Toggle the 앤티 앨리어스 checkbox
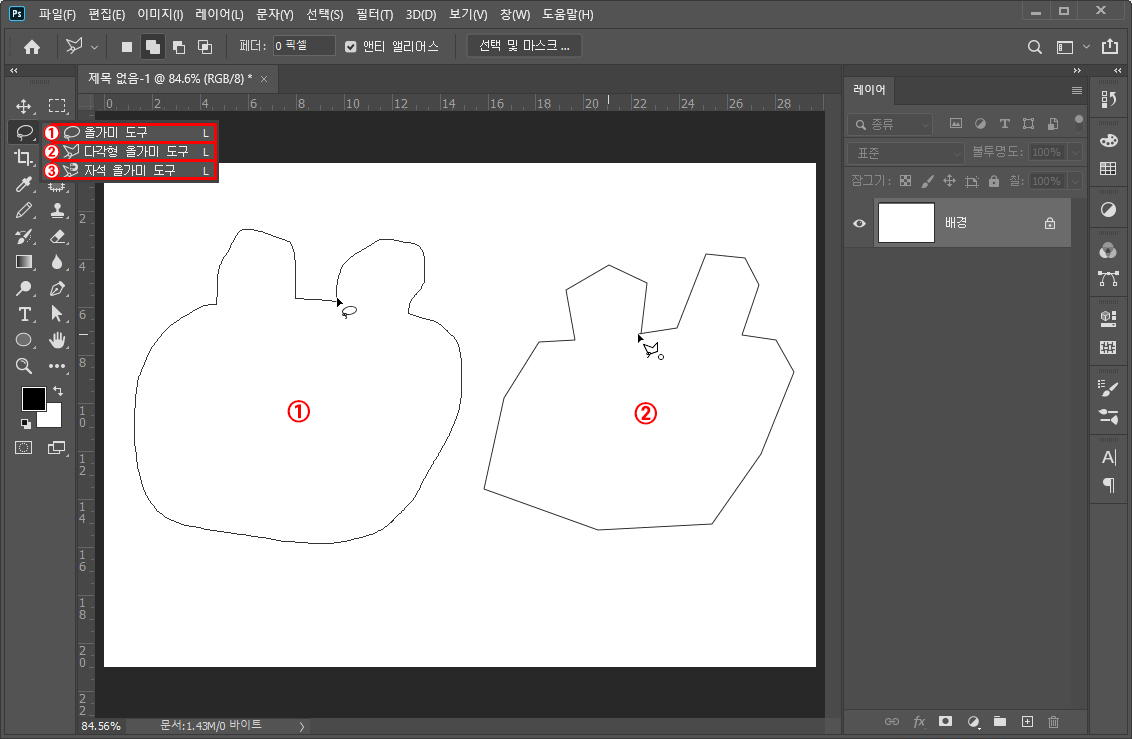Screen dimensions: 1132x739 (x=351, y=47)
